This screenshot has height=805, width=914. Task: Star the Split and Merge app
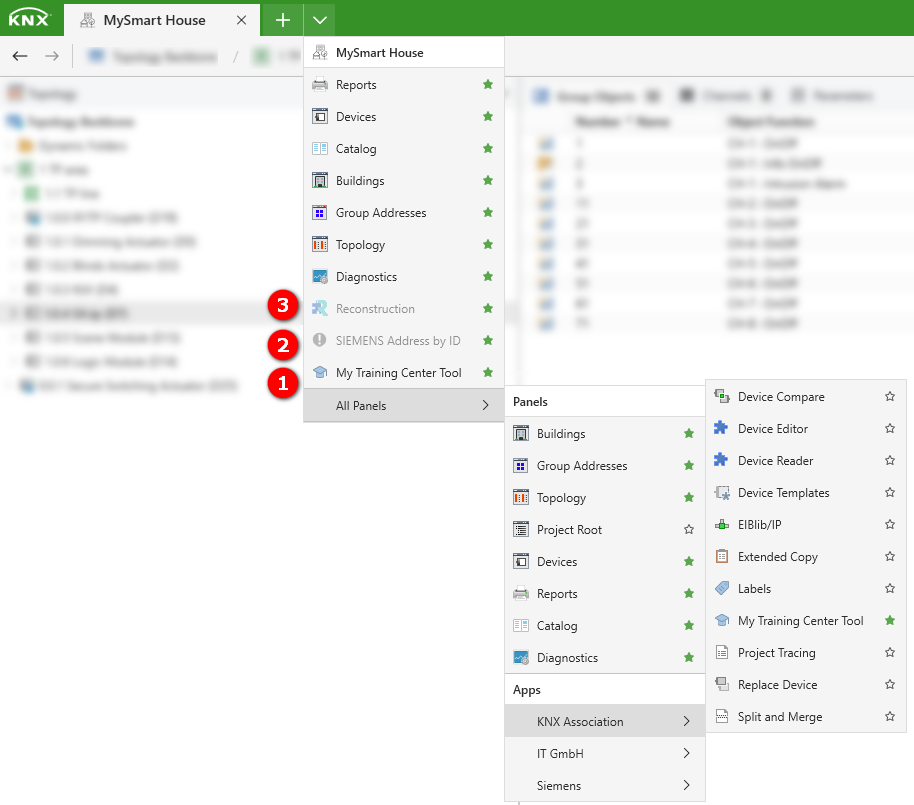pyautogui.click(x=890, y=716)
